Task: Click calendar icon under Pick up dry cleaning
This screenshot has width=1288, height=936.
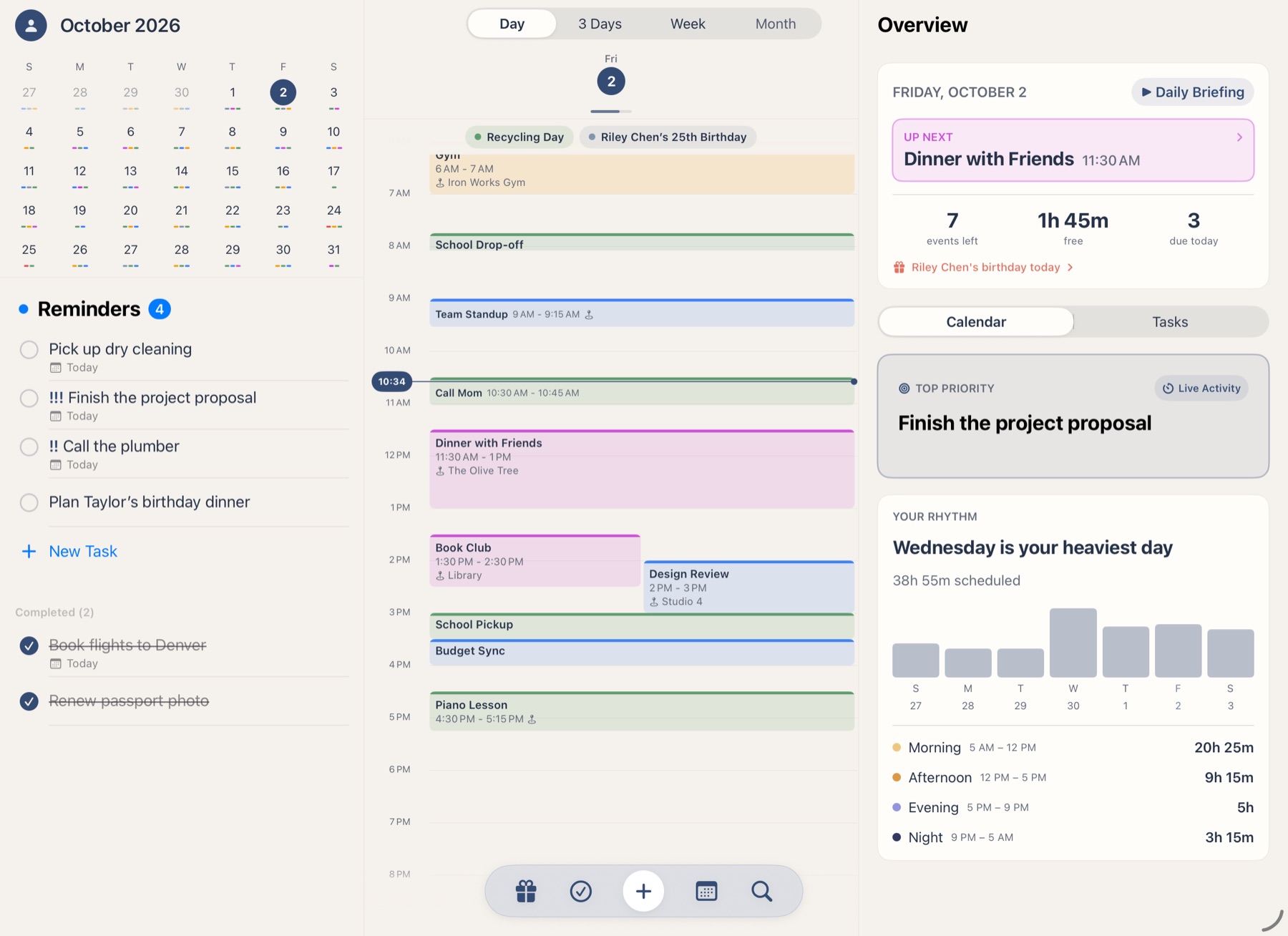Action: [55, 367]
